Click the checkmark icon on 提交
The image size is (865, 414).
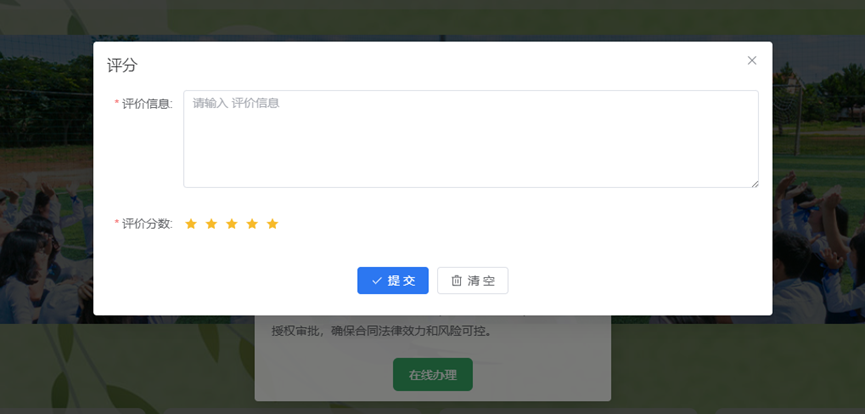coord(377,281)
